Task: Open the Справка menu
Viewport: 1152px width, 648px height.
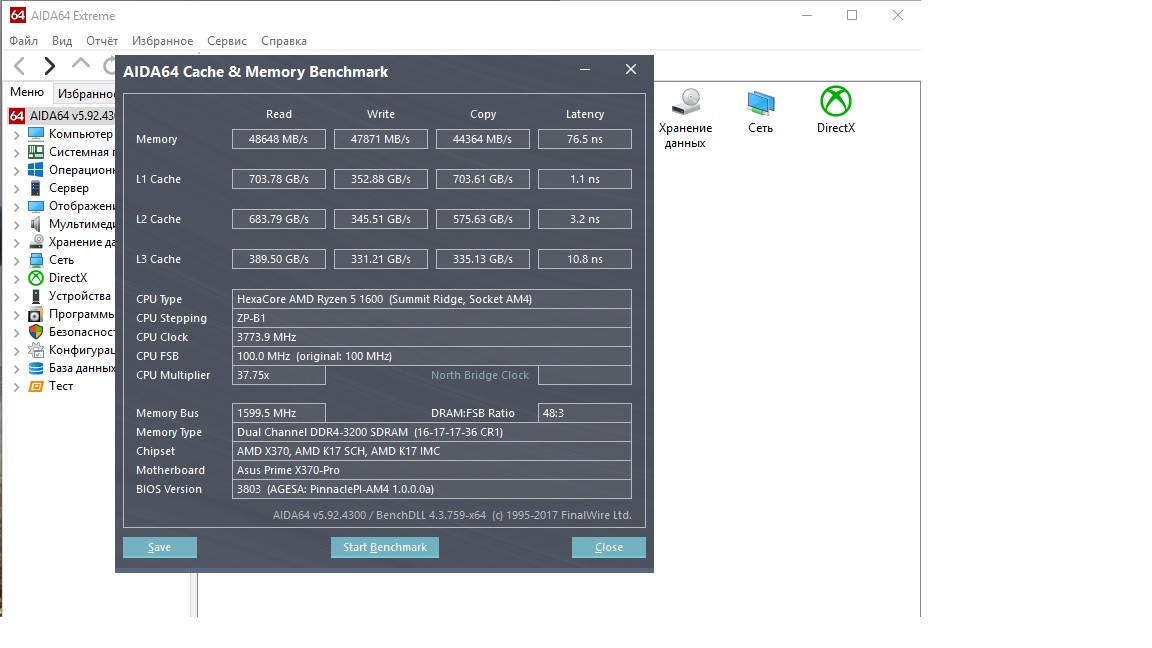Action: [284, 41]
